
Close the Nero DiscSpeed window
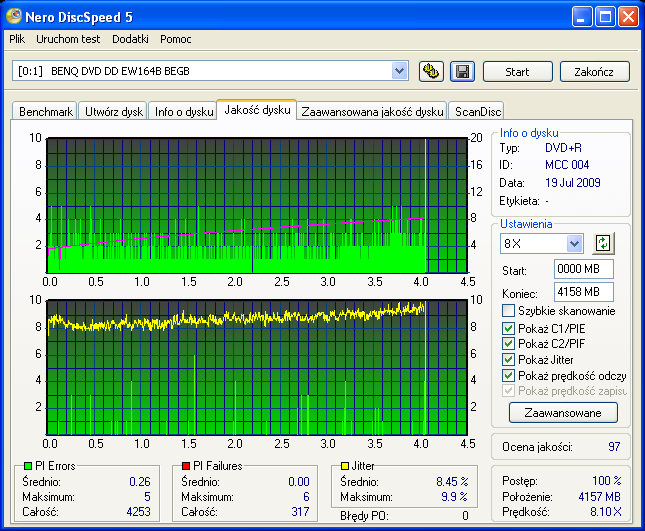(x=629, y=16)
